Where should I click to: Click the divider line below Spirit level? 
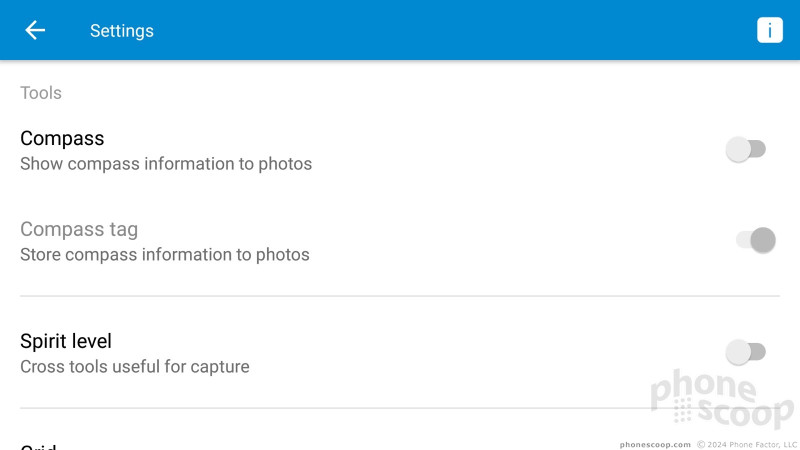[x=400, y=408]
